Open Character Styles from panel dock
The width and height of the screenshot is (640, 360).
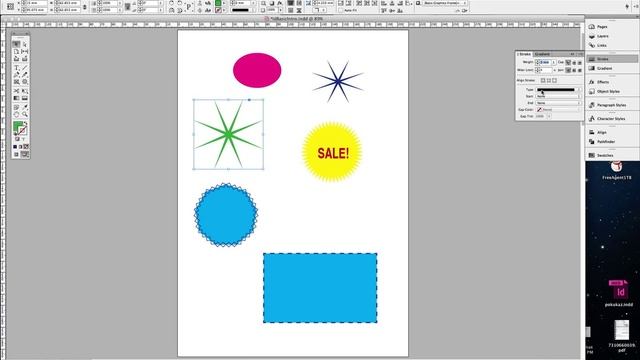[x=611, y=119]
